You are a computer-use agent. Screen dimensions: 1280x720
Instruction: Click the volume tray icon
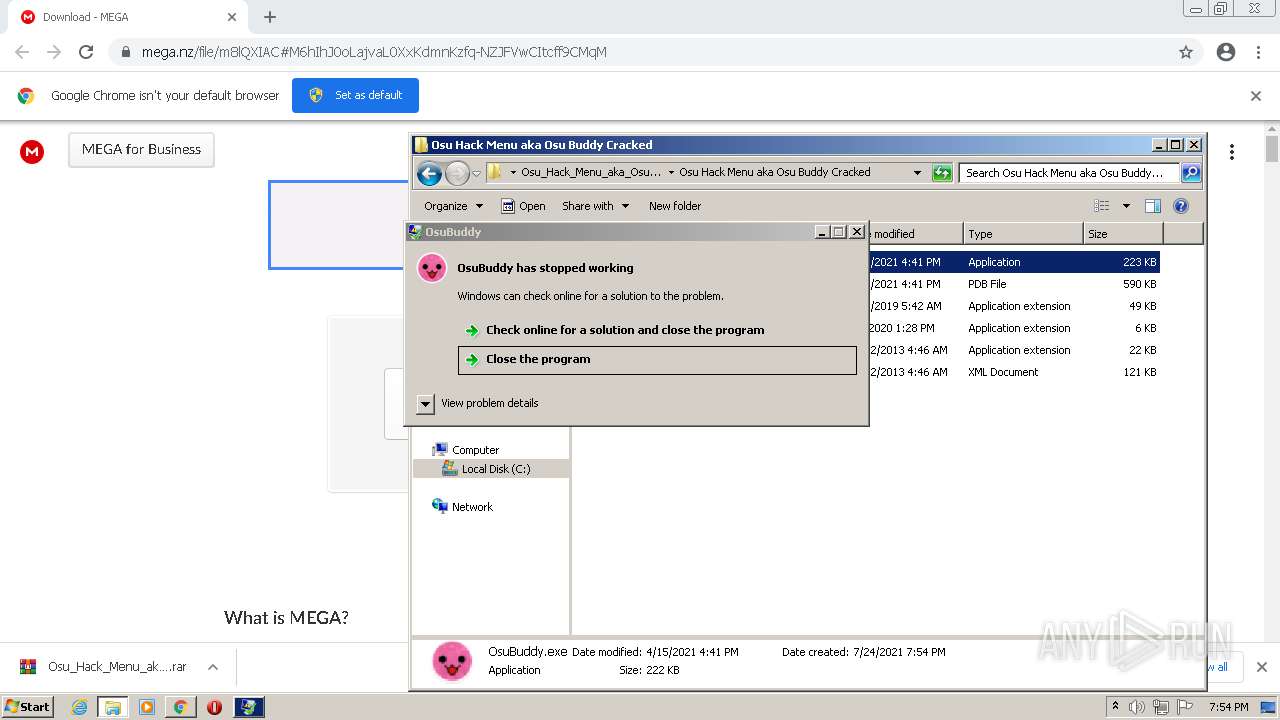[x=1137, y=707]
